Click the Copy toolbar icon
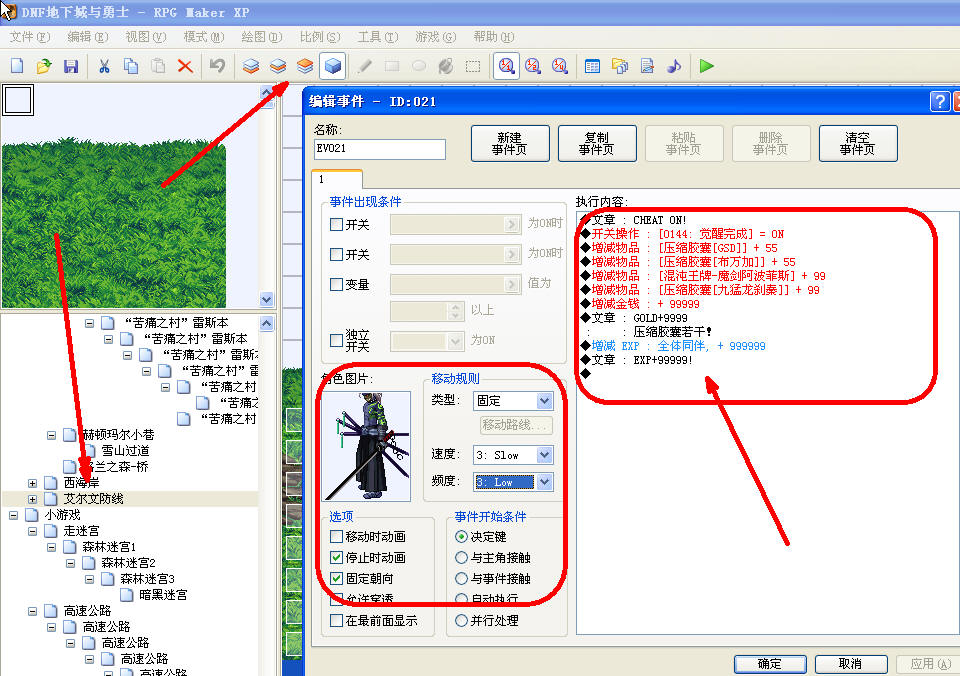 coord(131,66)
